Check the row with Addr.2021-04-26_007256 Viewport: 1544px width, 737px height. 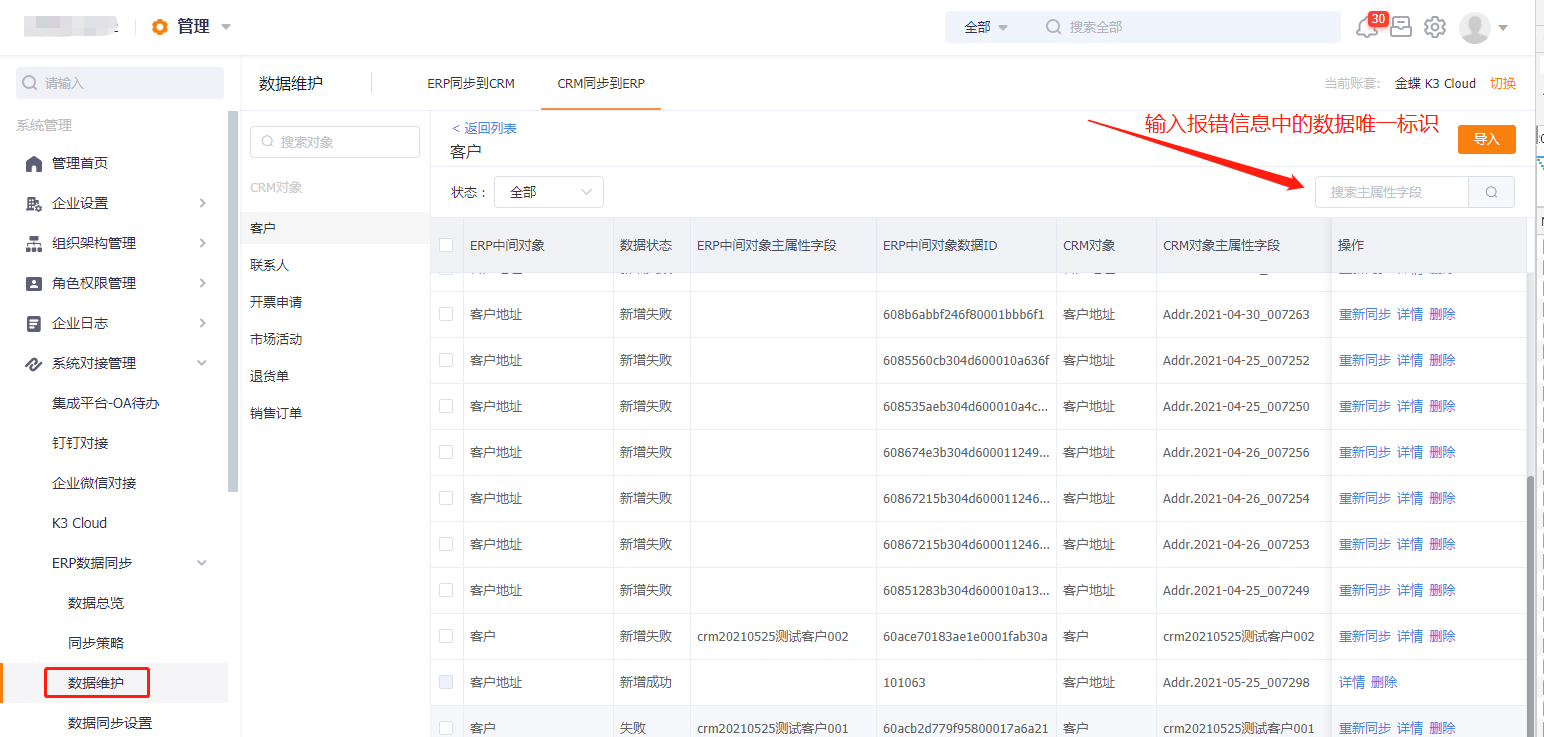[446, 452]
